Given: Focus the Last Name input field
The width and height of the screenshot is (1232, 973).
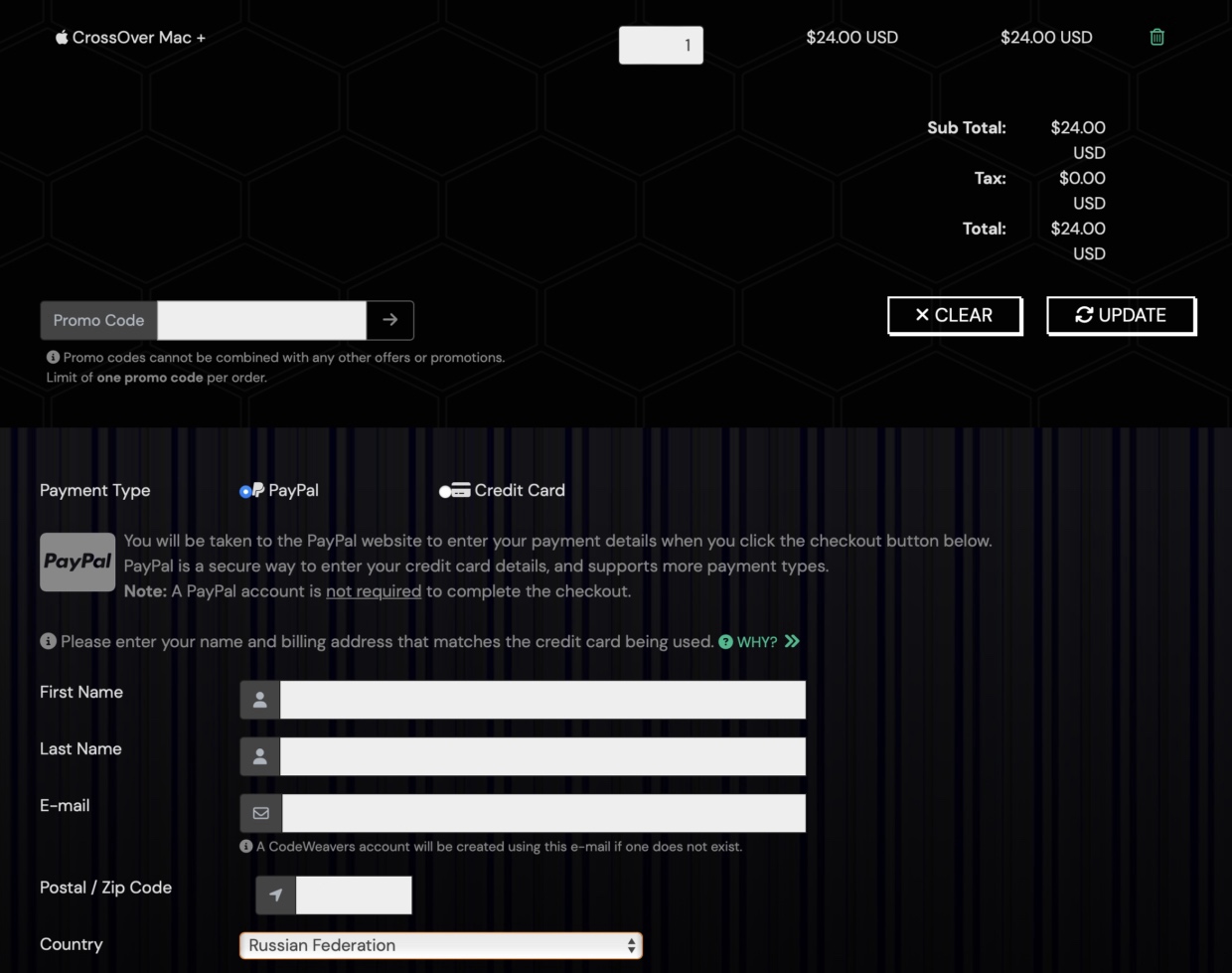Looking at the screenshot, I should pos(542,756).
